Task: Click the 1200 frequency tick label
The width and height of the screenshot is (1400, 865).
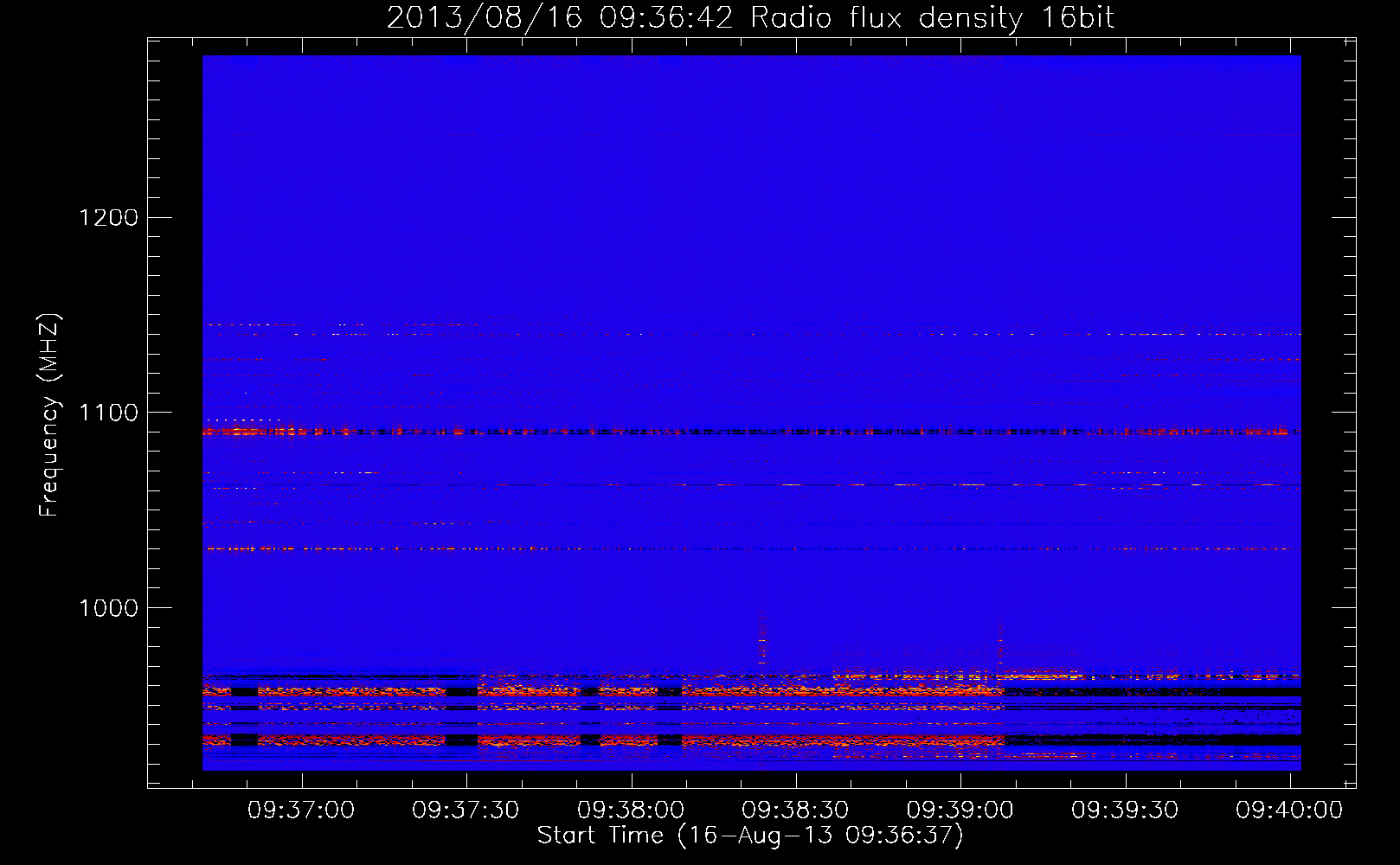Action: click(109, 217)
